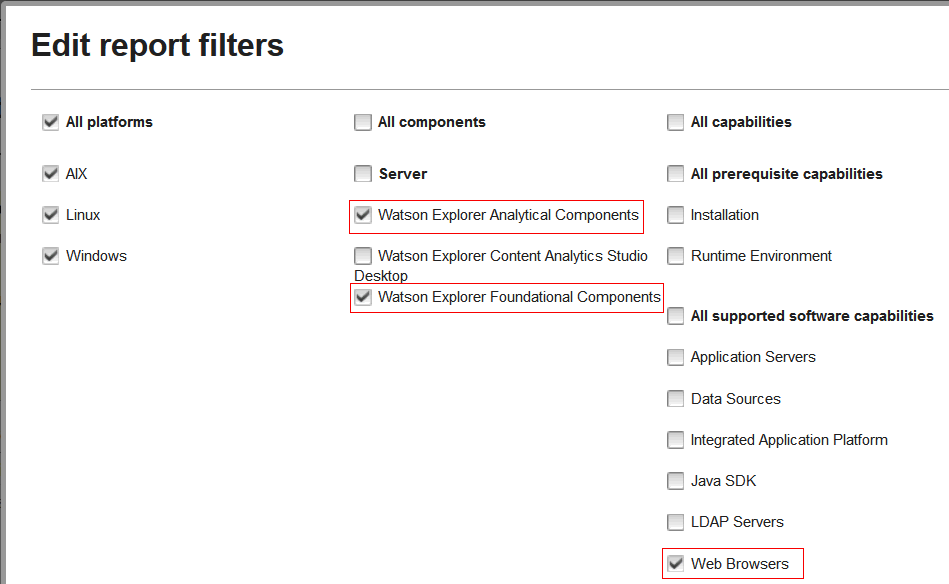Image resolution: width=949 pixels, height=584 pixels.
Task: Uncheck the Web Browsers checkbox
Action: coord(675,563)
